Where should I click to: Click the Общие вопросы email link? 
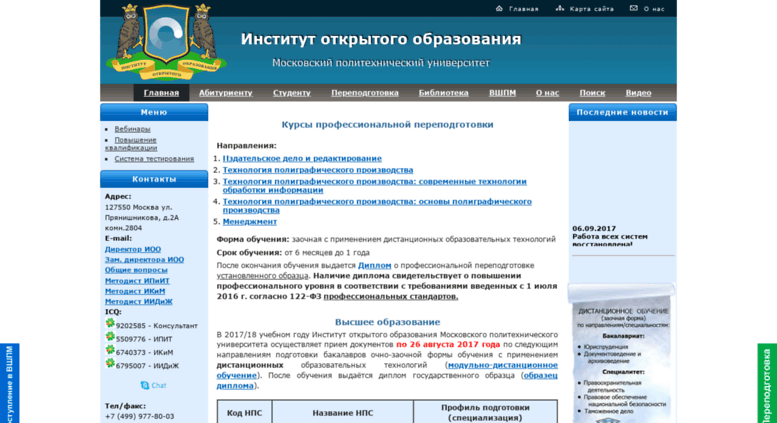coord(136,270)
